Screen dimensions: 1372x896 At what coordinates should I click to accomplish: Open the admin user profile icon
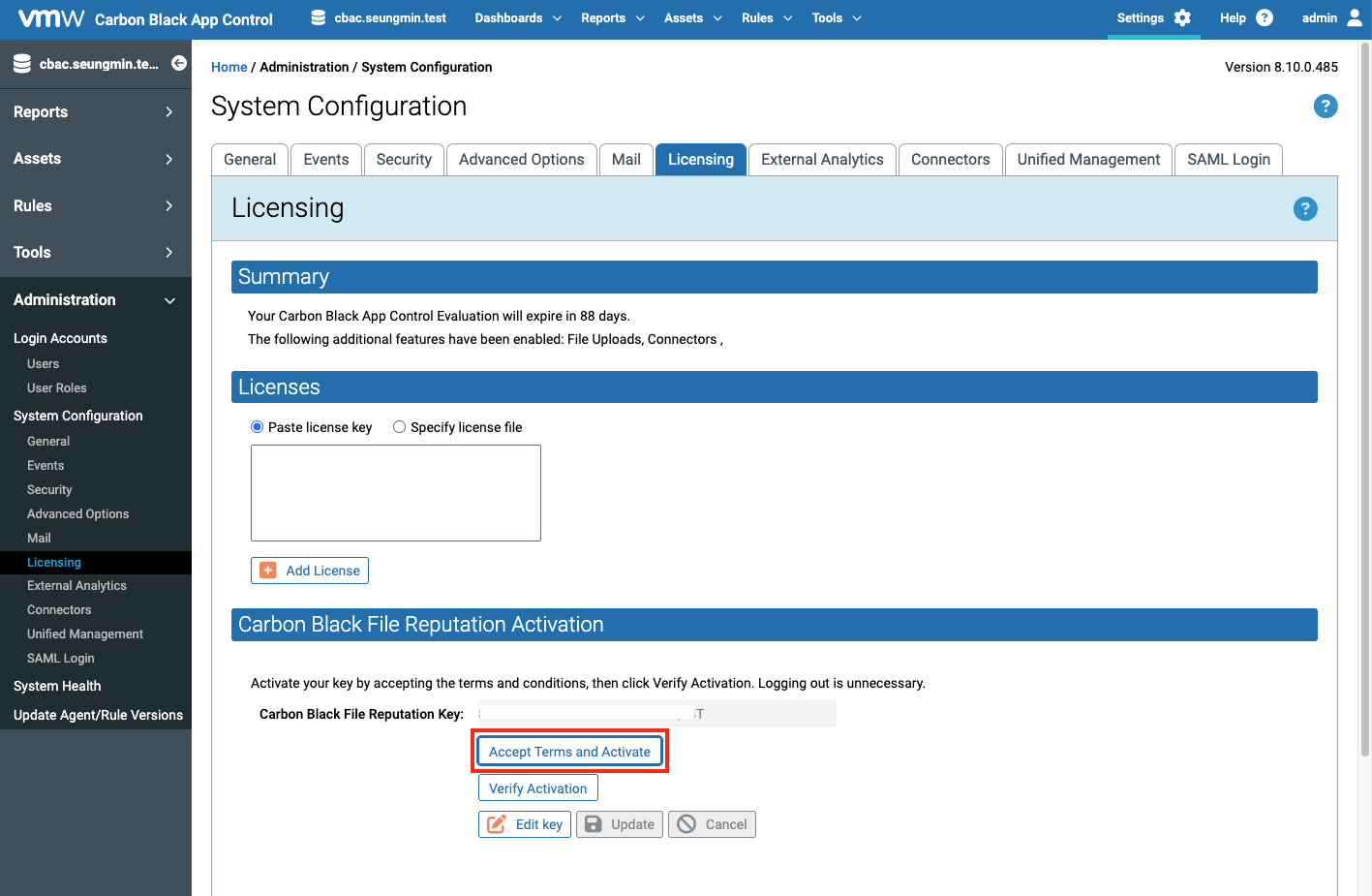pyautogui.click(x=1355, y=17)
